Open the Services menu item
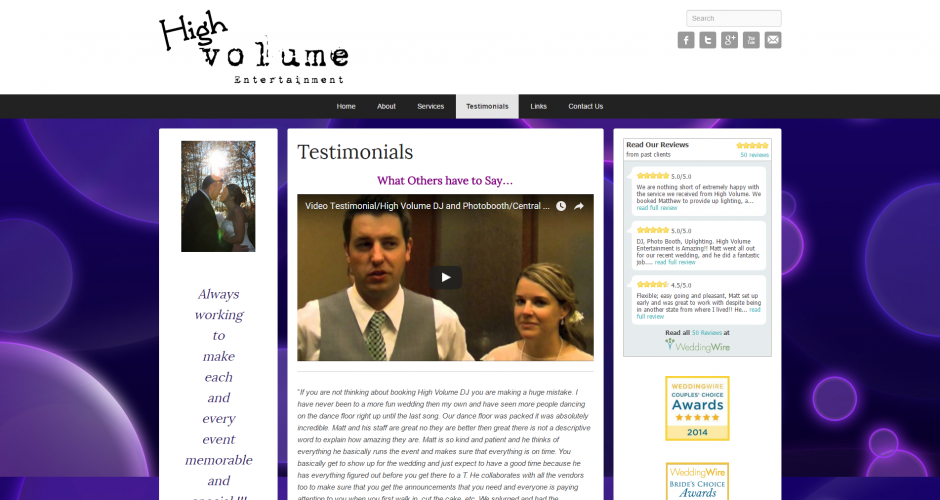The height and width of the screenshot is (500, 940). (x=430, y=106)
